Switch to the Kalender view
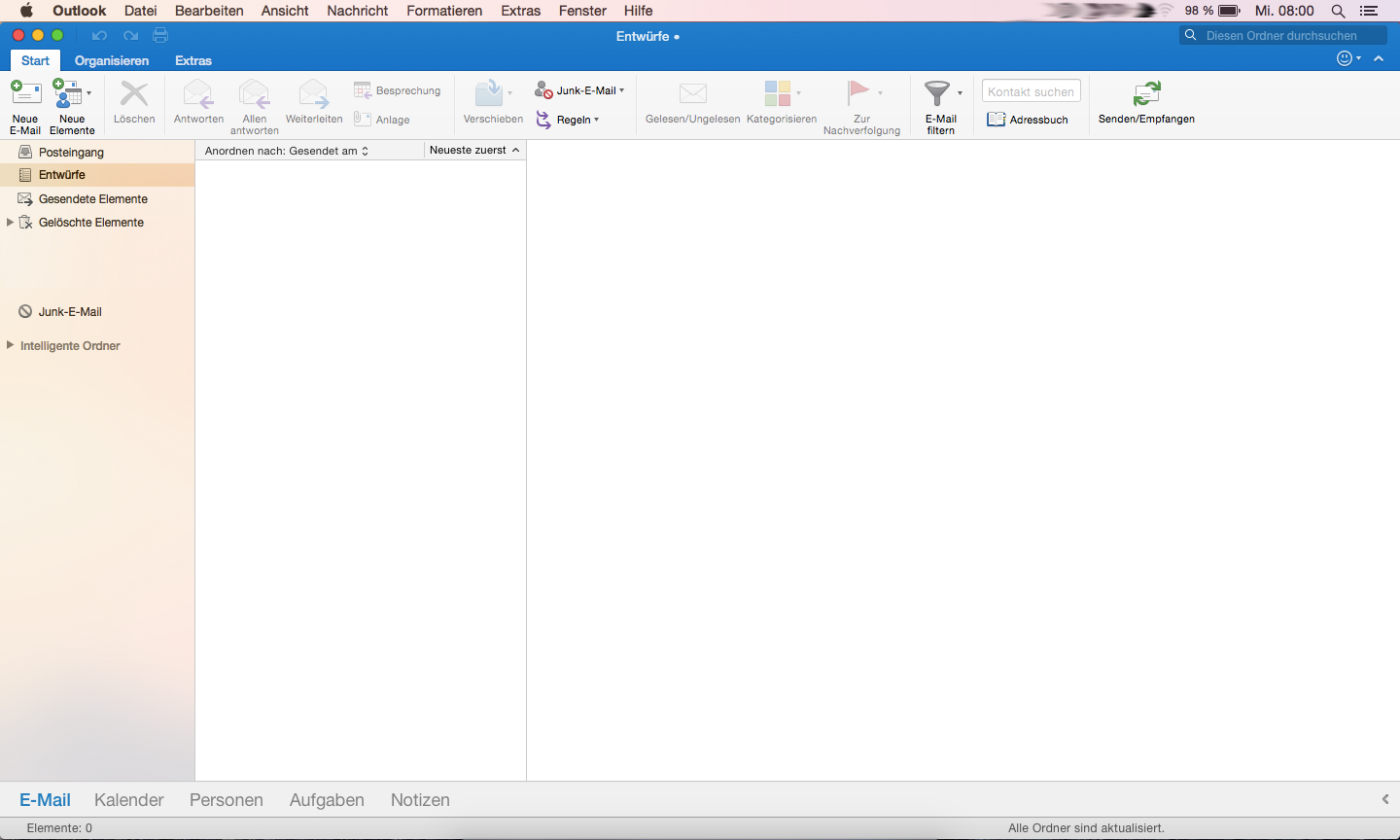Screen dimensions: 1400x840 129,800
